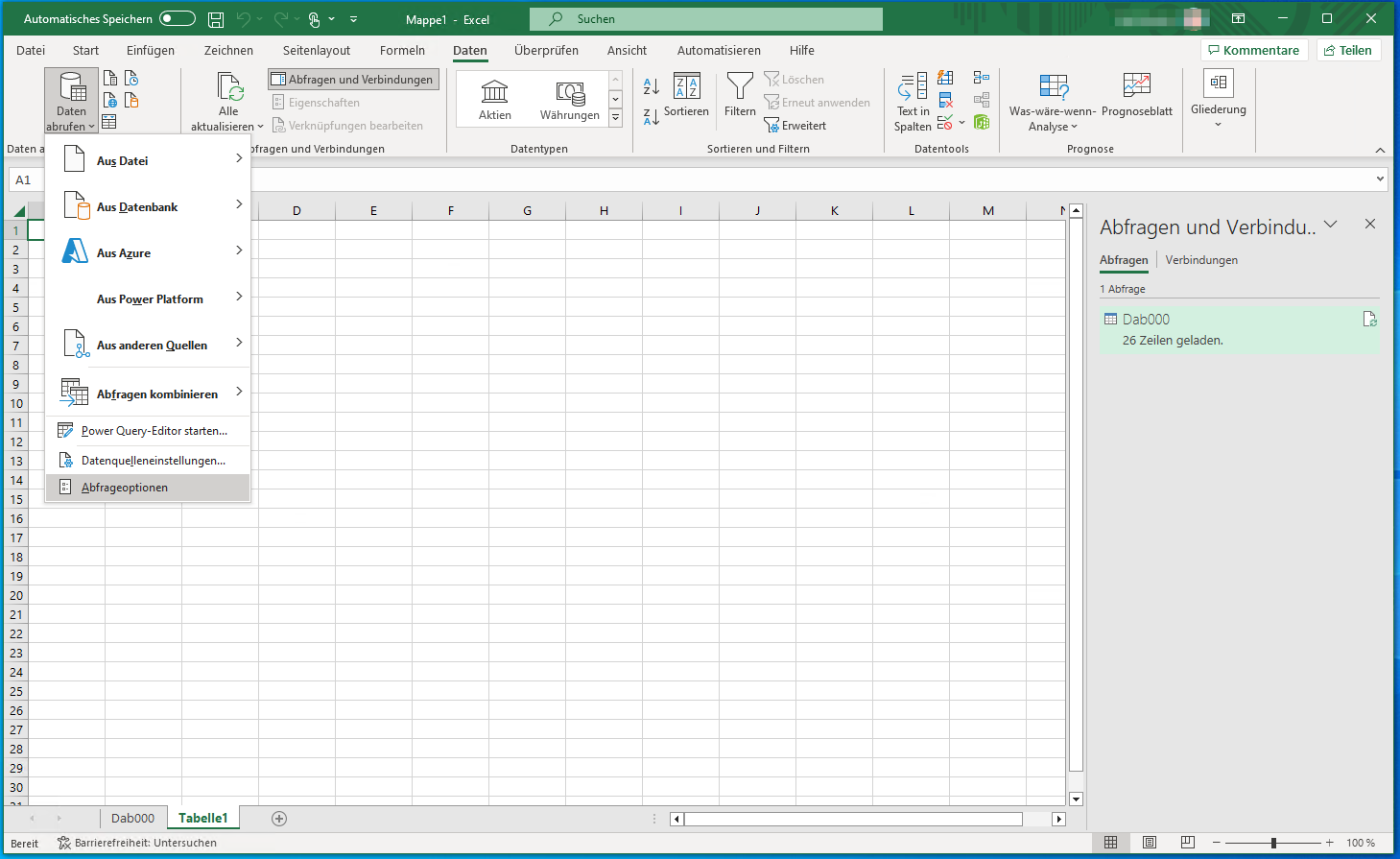The image size is (1400, 859).
Task: Click the Aktien data type icon
Action: point(494,92)
